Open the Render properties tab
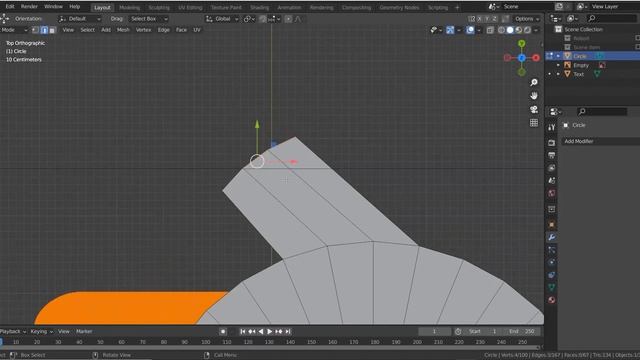The height and width of the screenshot is (360, 640). point(551,142)
